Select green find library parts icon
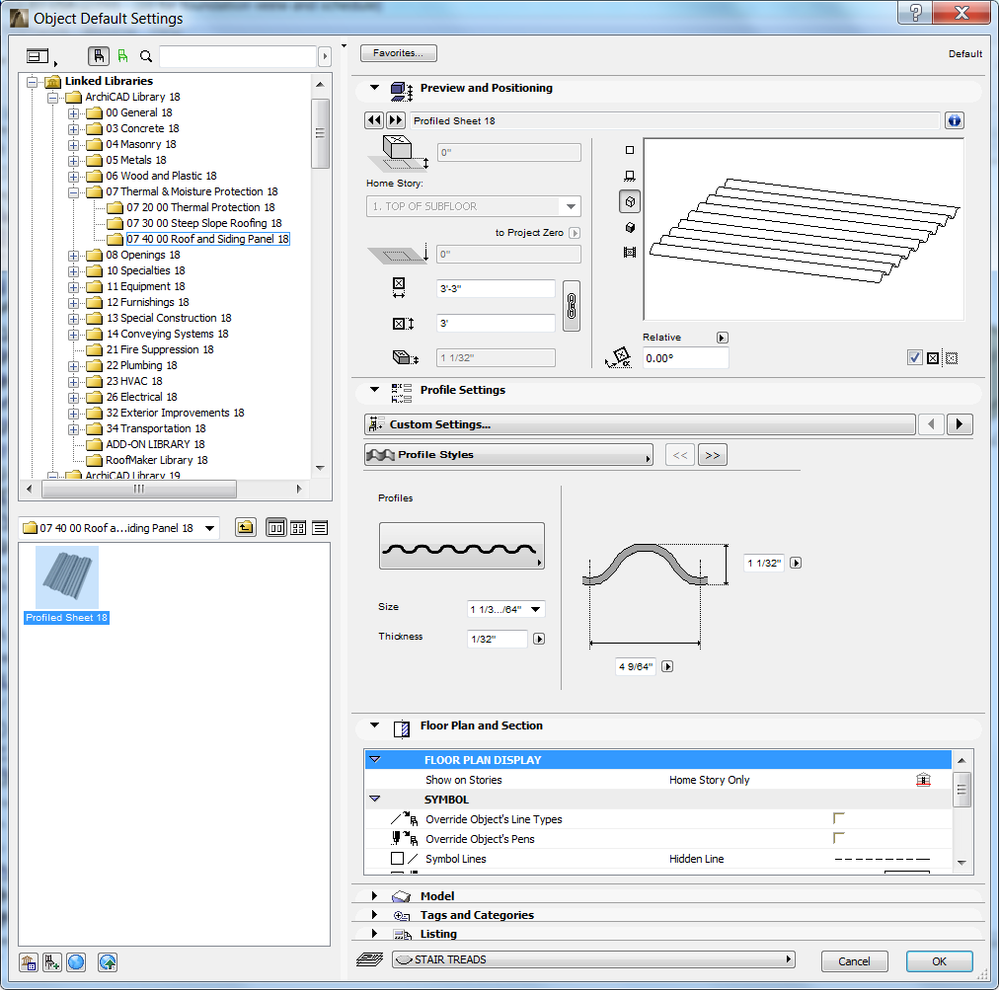999x990 pixels. point(122,56)
